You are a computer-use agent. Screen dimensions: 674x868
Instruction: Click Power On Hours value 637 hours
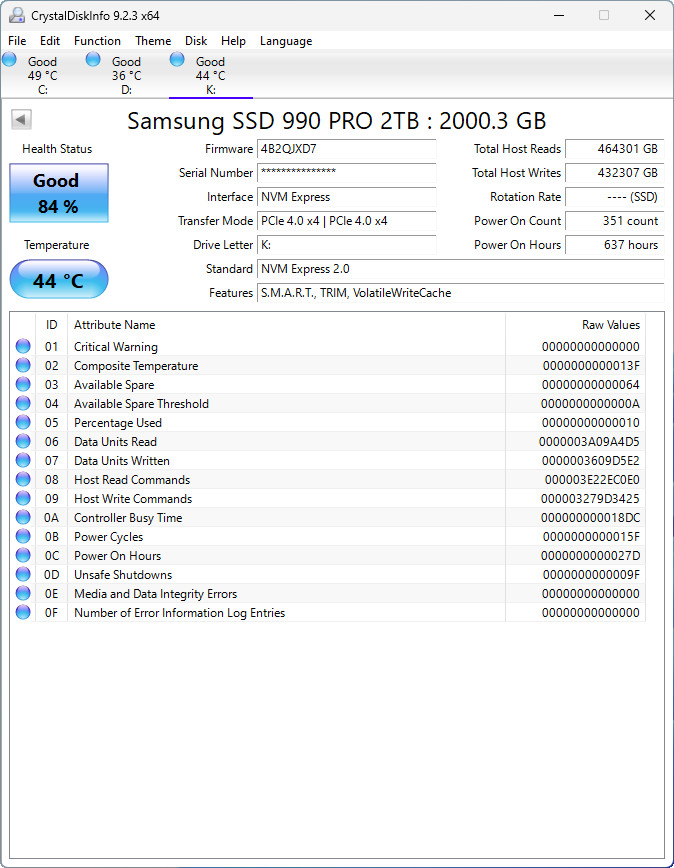click(614, 245)
